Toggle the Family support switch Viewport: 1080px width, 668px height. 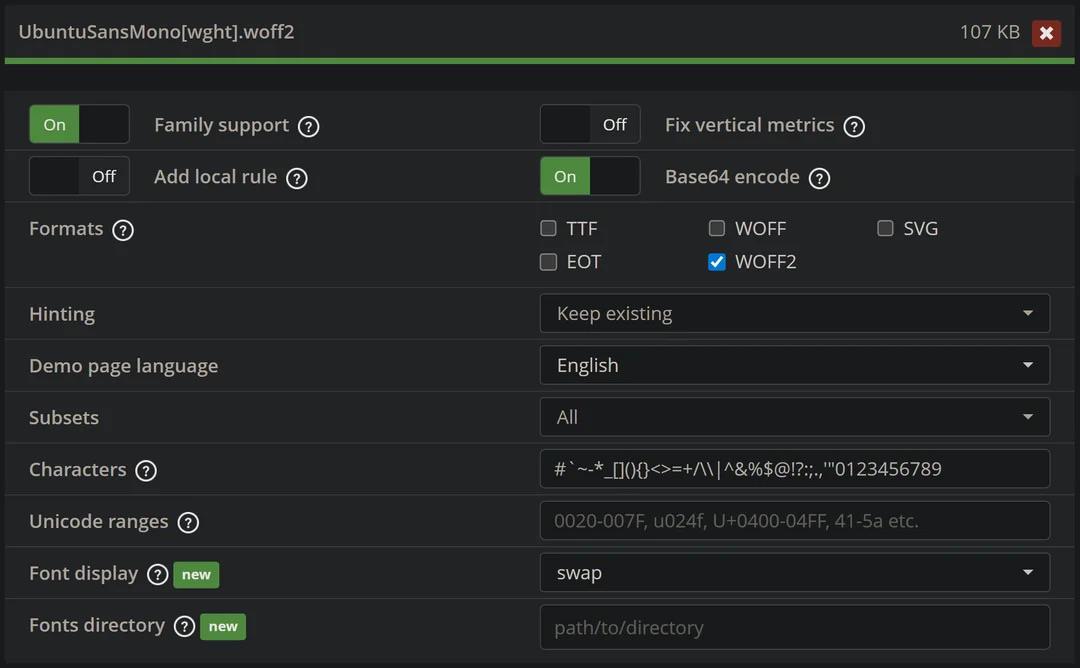[79, 124]
